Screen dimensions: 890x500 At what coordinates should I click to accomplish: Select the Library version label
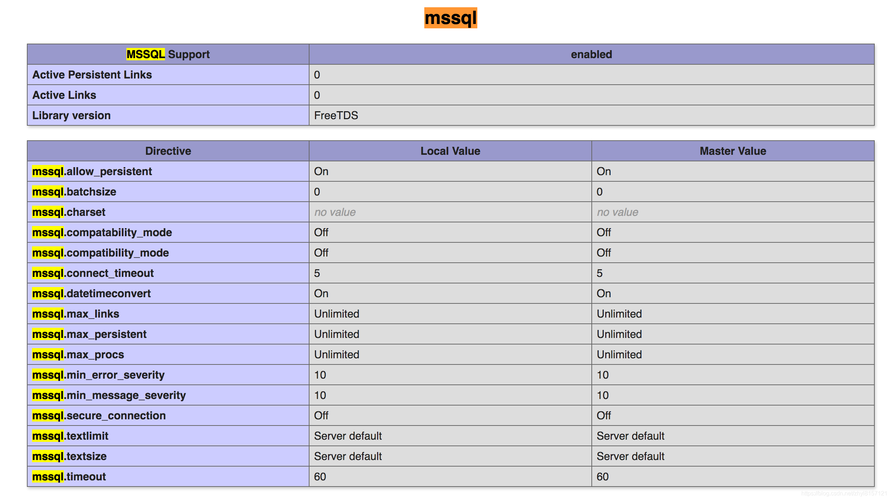[72, 116]
